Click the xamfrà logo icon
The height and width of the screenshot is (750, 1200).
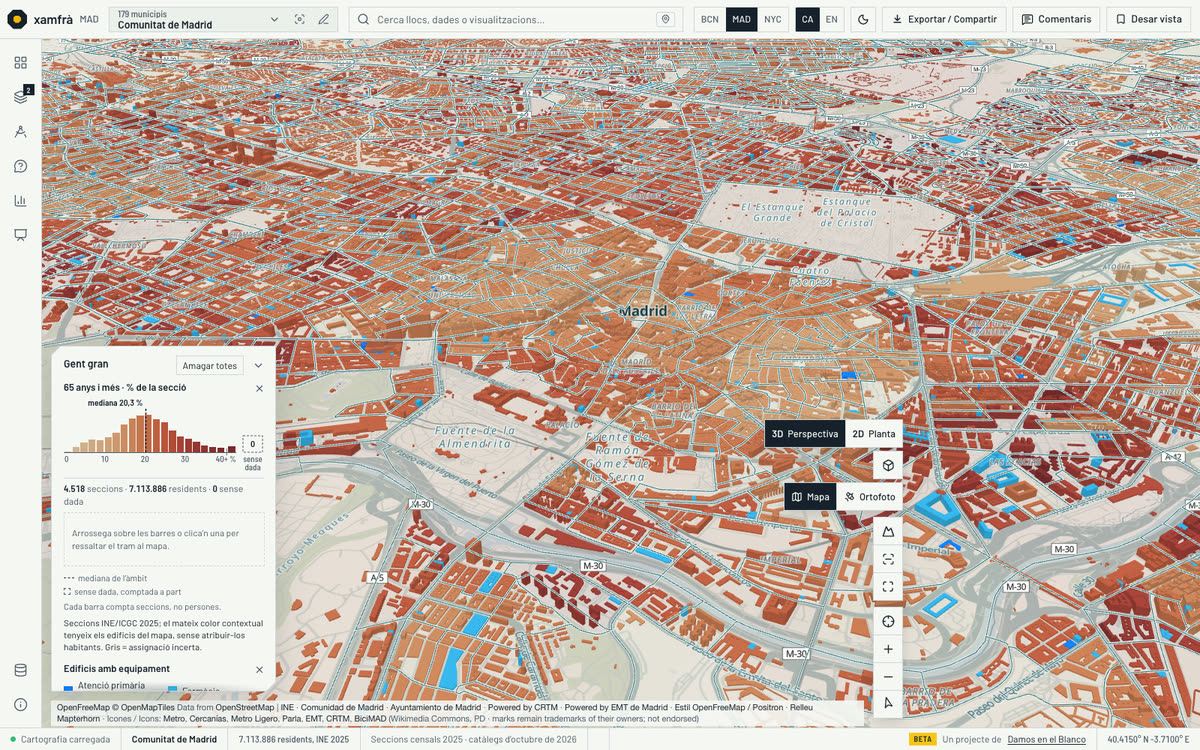pyautogui.click(x=17, y=19)
